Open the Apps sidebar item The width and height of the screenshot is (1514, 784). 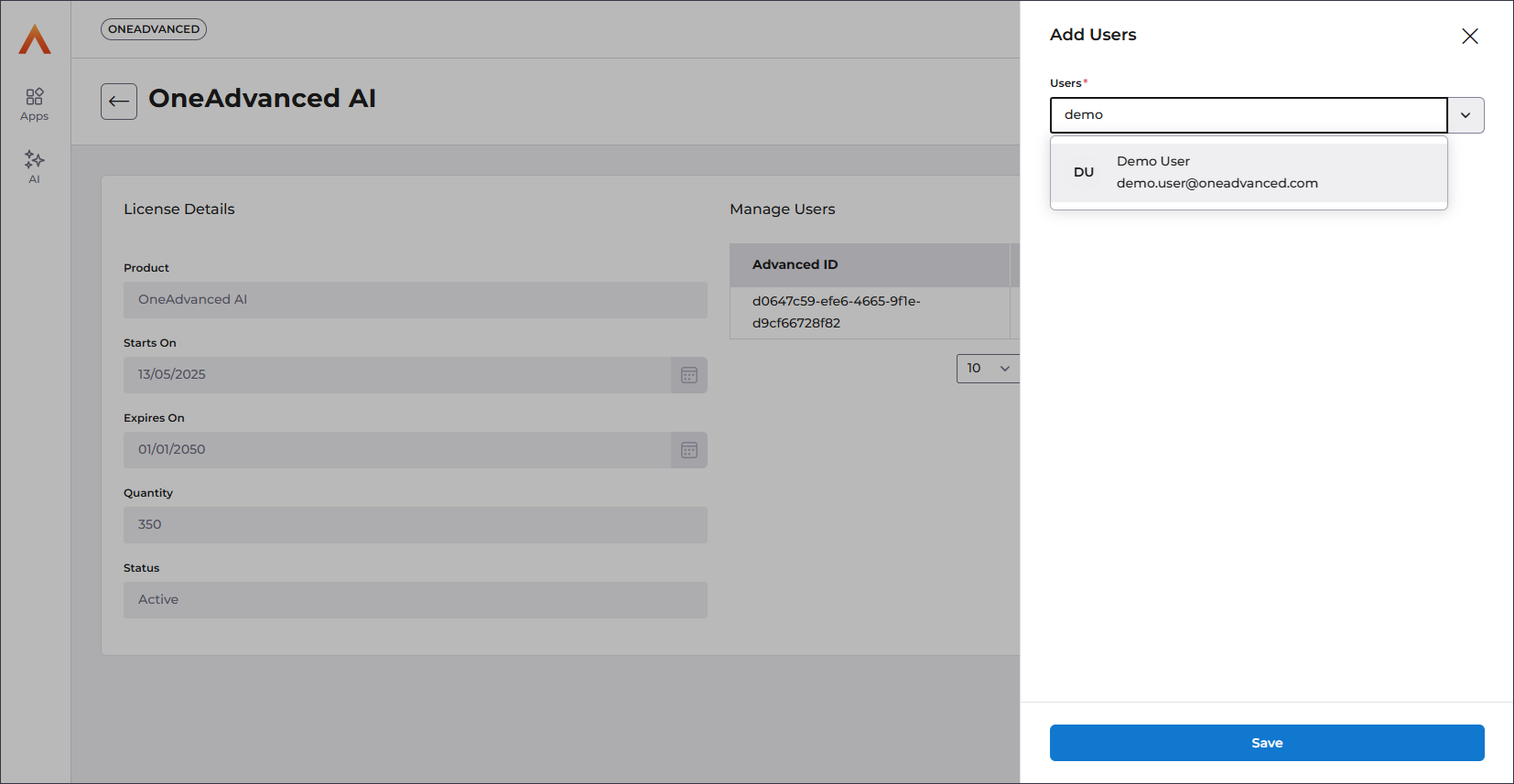point(35,104)
